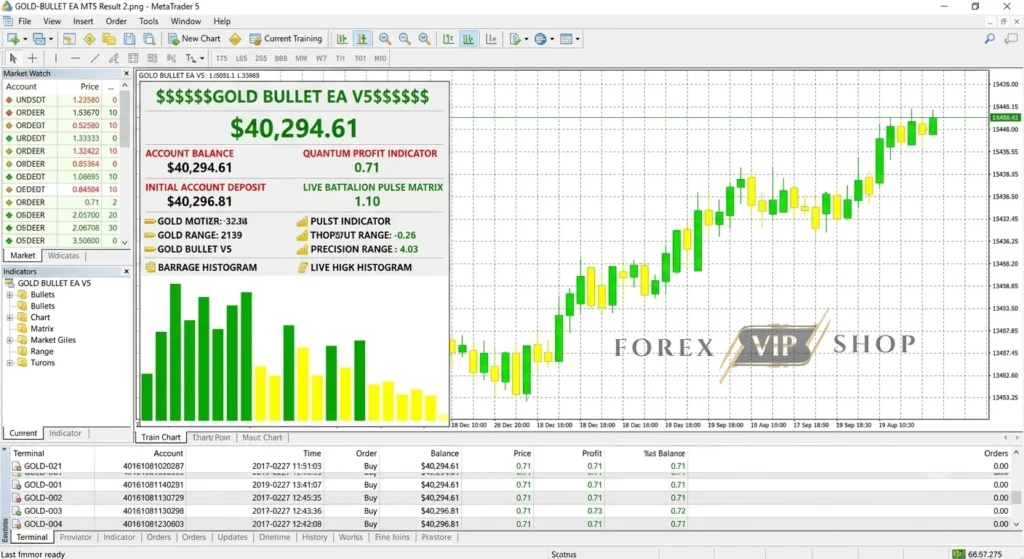Viewport: 1024px width, 559px height.
Task: Select the diagonal trendline tool
Action: [x=95, y=58]
